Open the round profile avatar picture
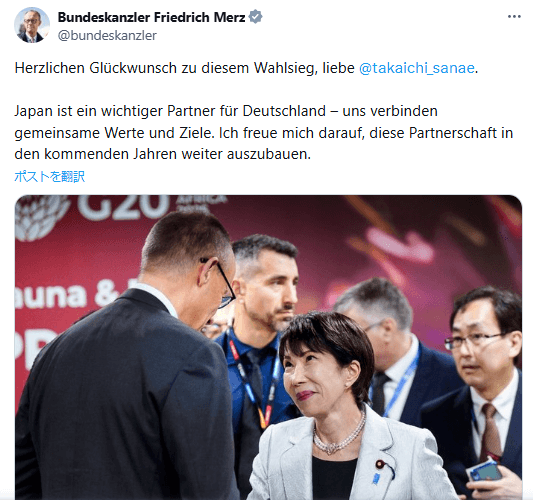The height and width of the screenshot is (500, 533). pyautogui.click(x=32, y=25)
